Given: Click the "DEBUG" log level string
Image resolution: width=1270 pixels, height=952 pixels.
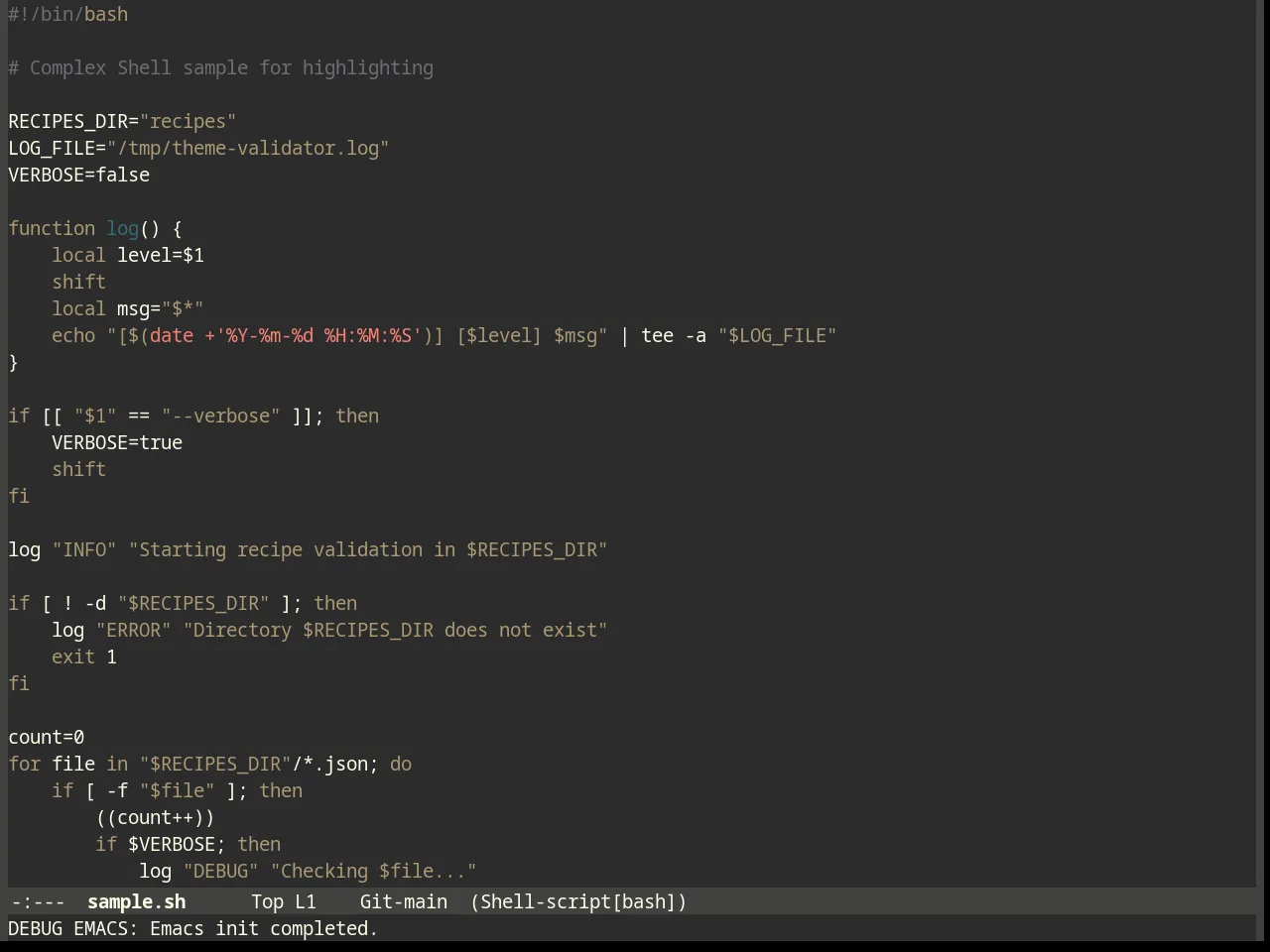Looking at the screenshot, I should click(x=221, y=871).
